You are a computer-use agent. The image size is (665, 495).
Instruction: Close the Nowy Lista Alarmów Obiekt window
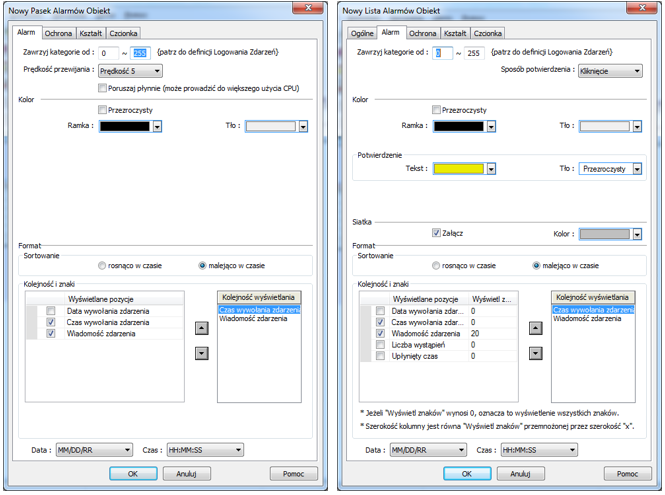click(643, 8)
